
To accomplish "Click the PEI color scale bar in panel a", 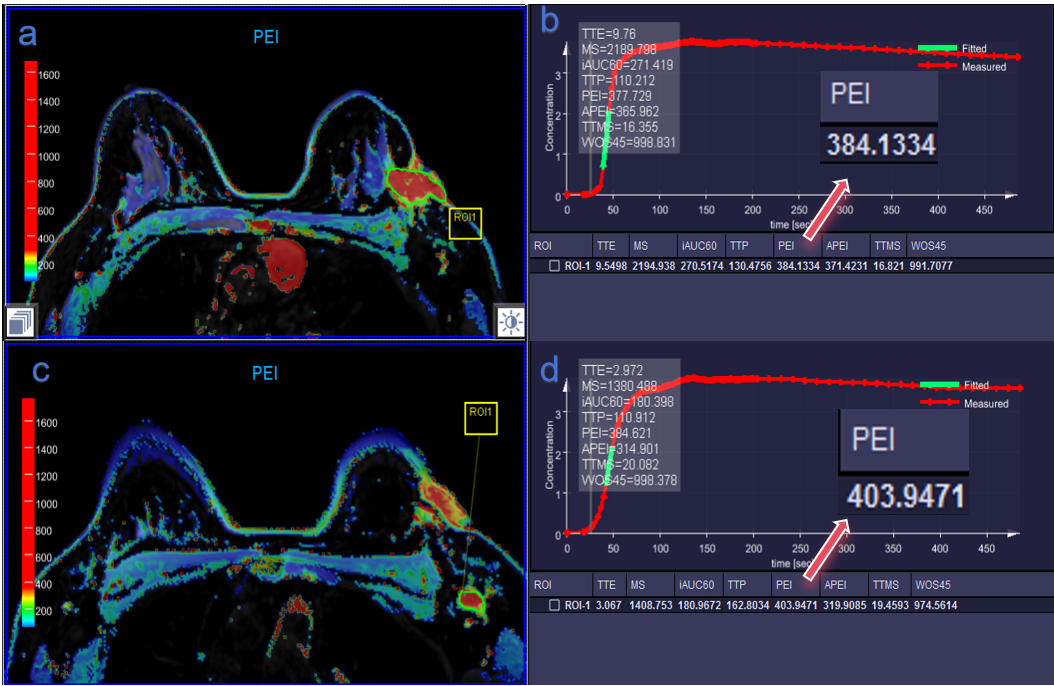I will pos(31,171).
